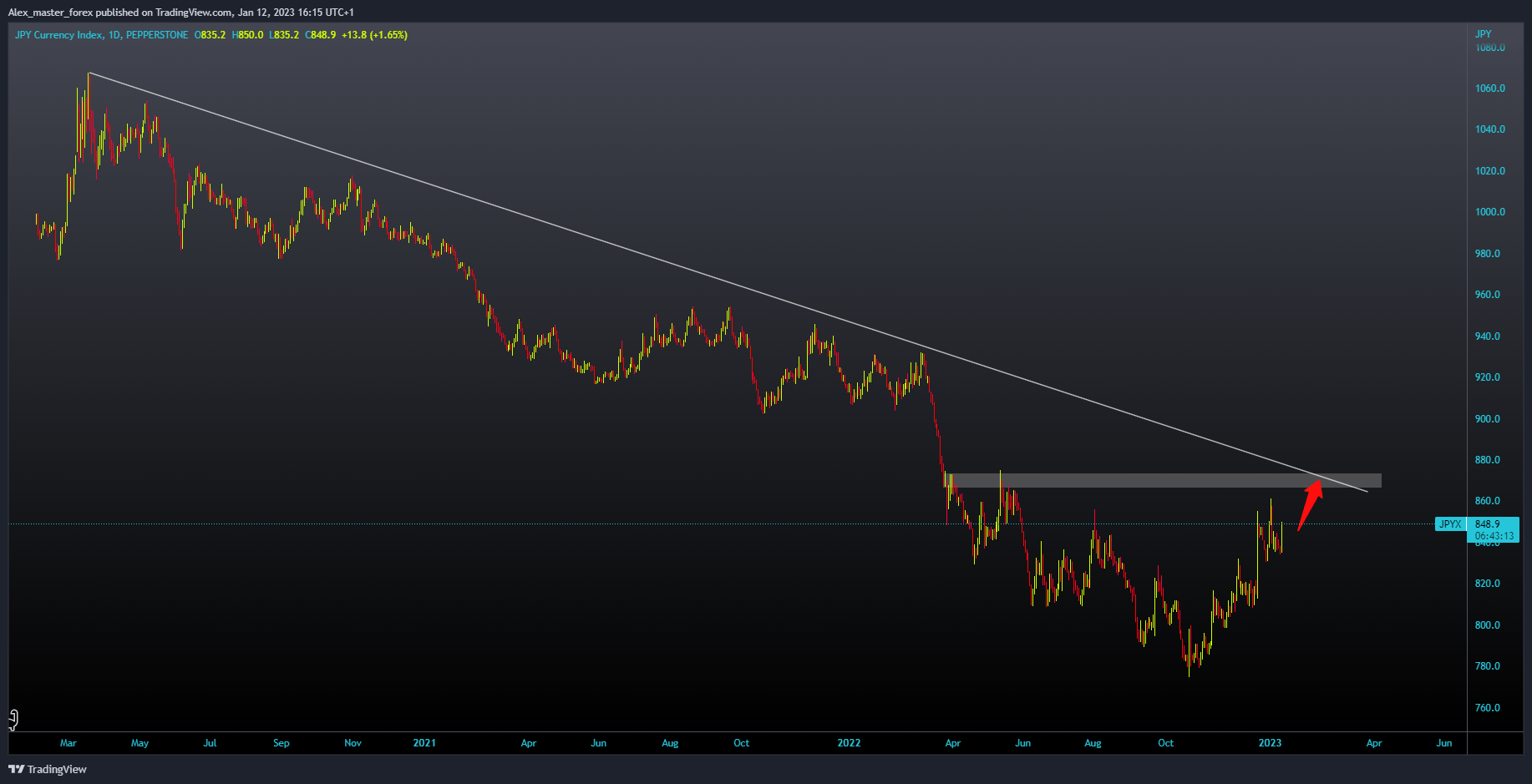This screenshot has width=1532, height=784.
Task: Click the 1060.0 price axis label
Action: click(1490, 89)
